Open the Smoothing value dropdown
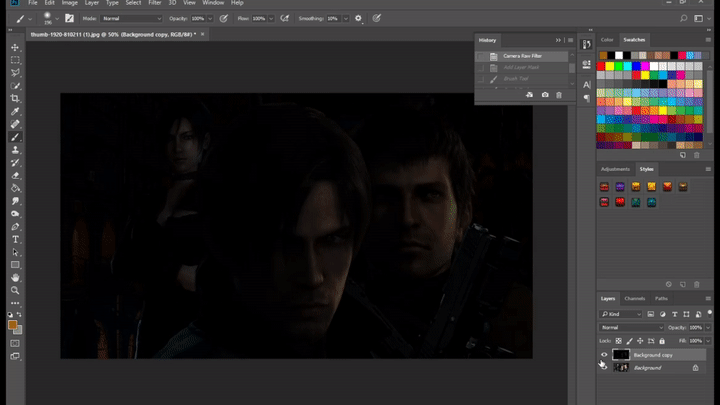The image size is (720, 405). point(346,18)
